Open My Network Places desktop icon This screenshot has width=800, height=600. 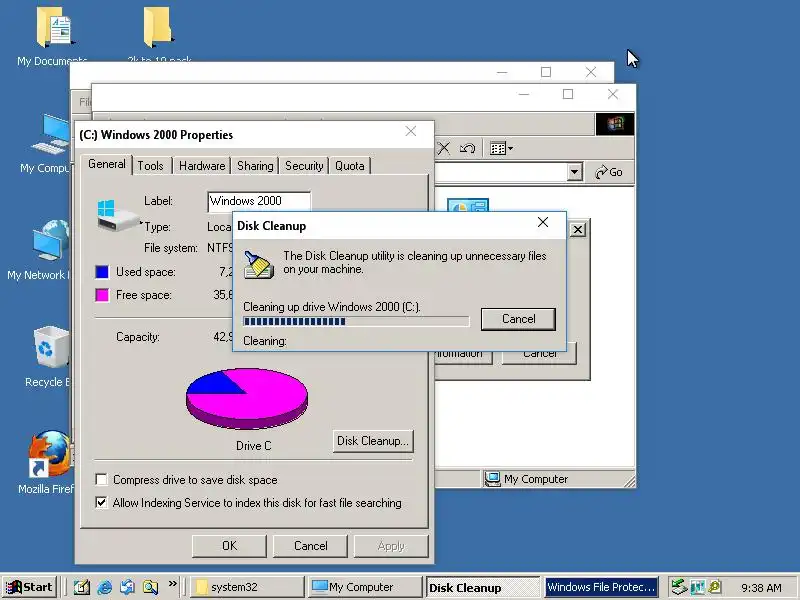coord(40,251)
